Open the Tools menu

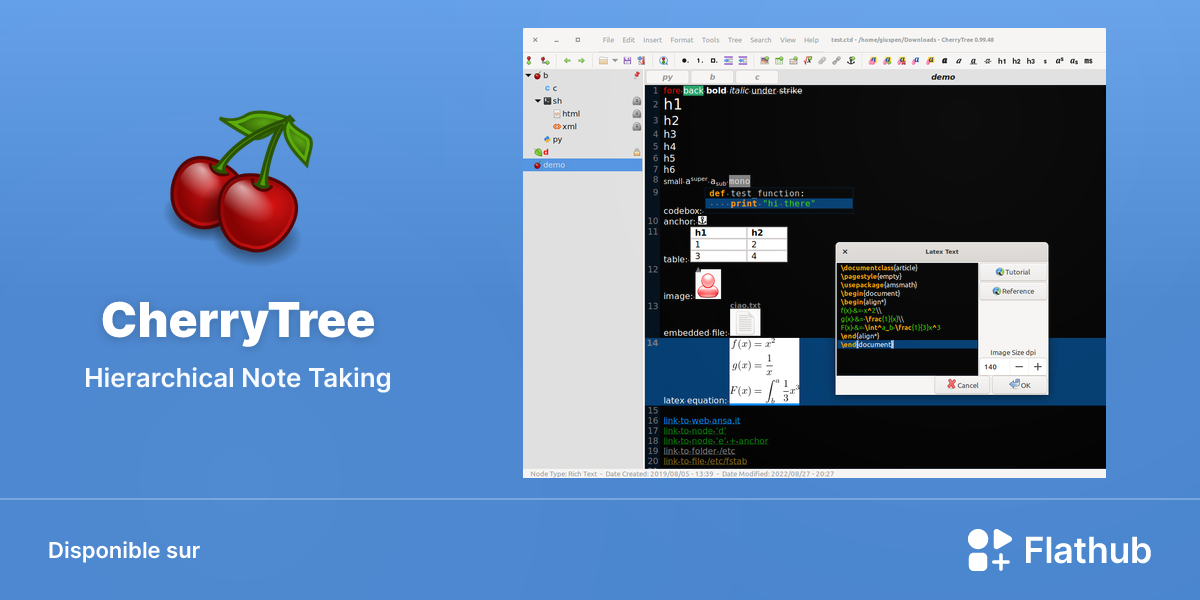click(x=710, y=40)
